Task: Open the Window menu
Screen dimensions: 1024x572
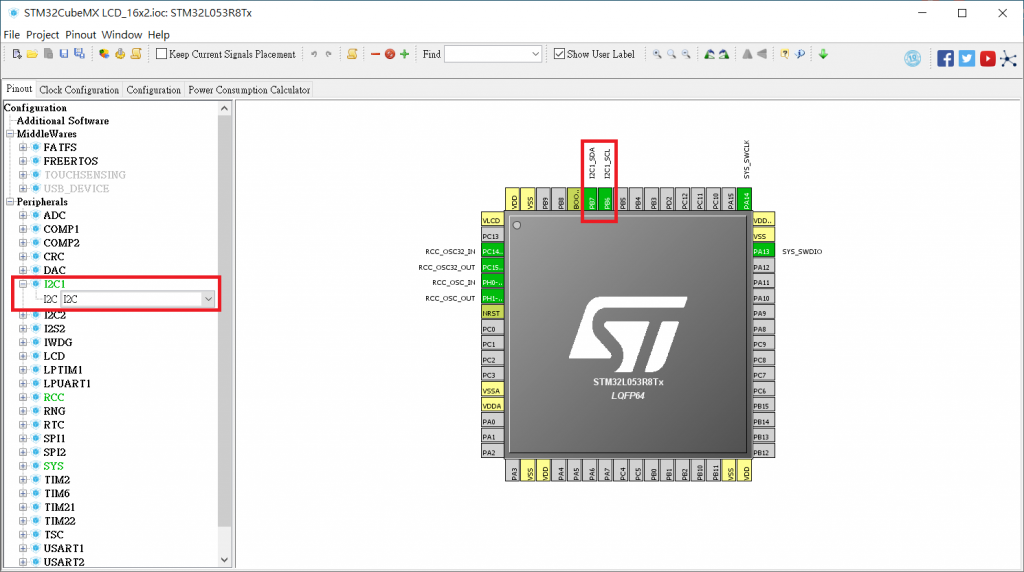Action: click(x=121, y=35)
